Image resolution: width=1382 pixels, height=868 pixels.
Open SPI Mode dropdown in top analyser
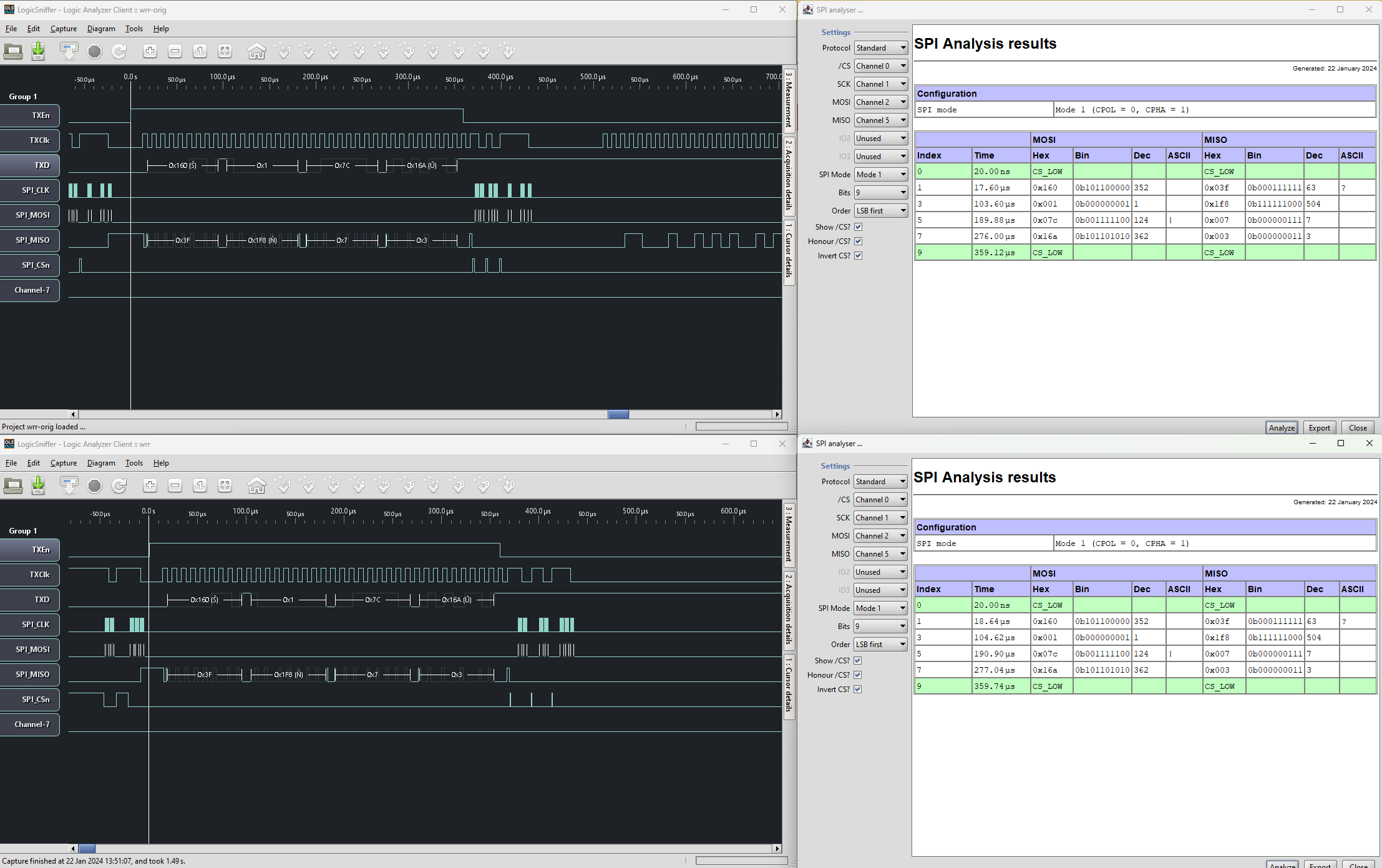881,175
